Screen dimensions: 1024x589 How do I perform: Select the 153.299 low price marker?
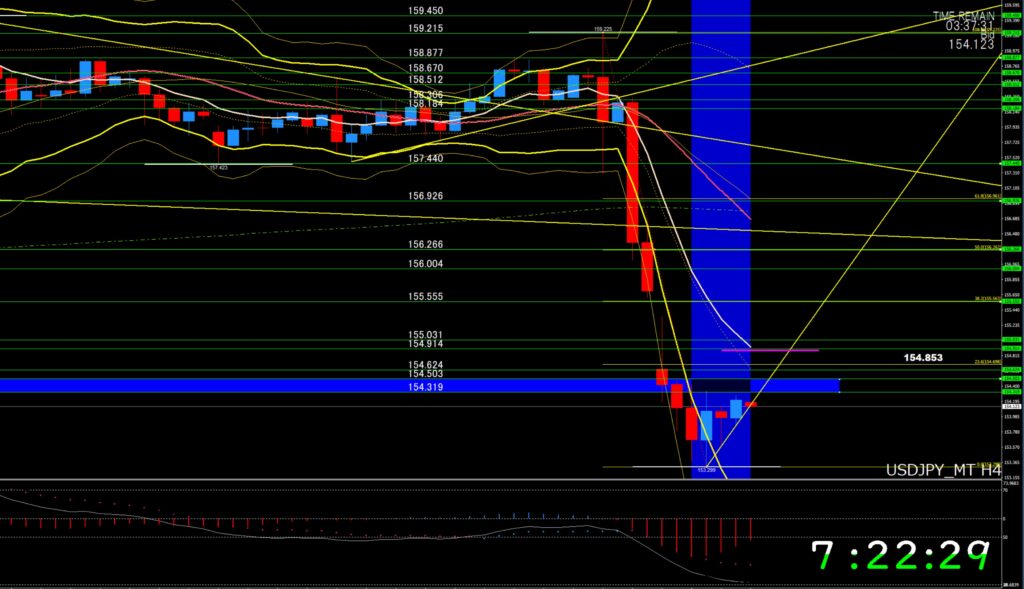[706, 469]
